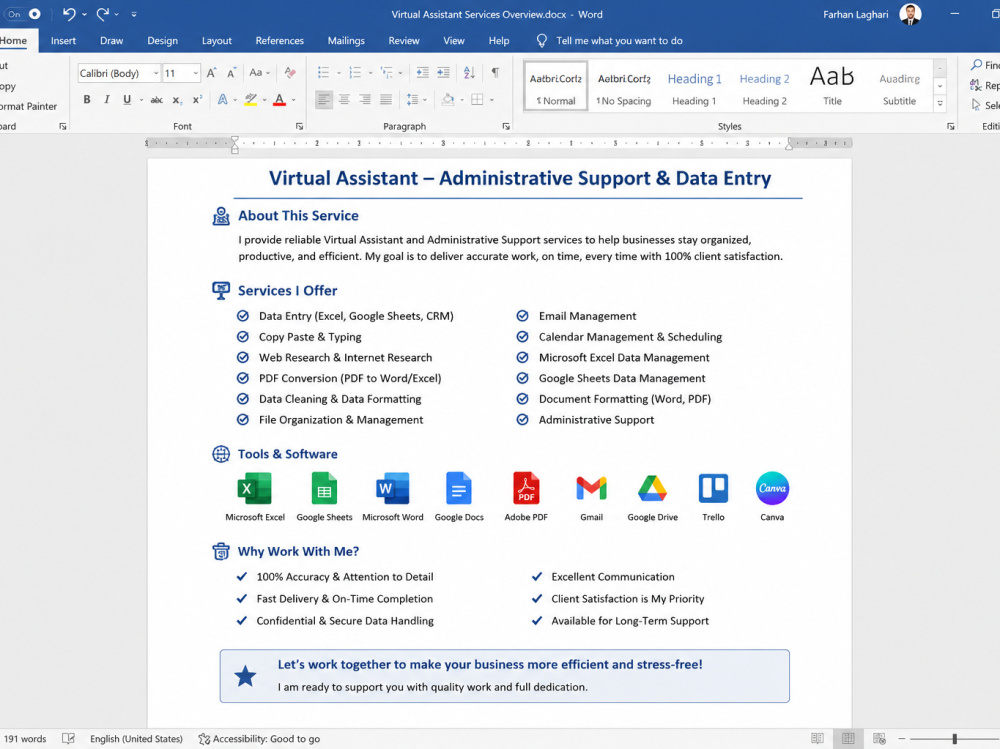This screenshot has height=749, width=1000.
Task: Toggle Show/Hide paragraph marks
Action: coord(496,72)
